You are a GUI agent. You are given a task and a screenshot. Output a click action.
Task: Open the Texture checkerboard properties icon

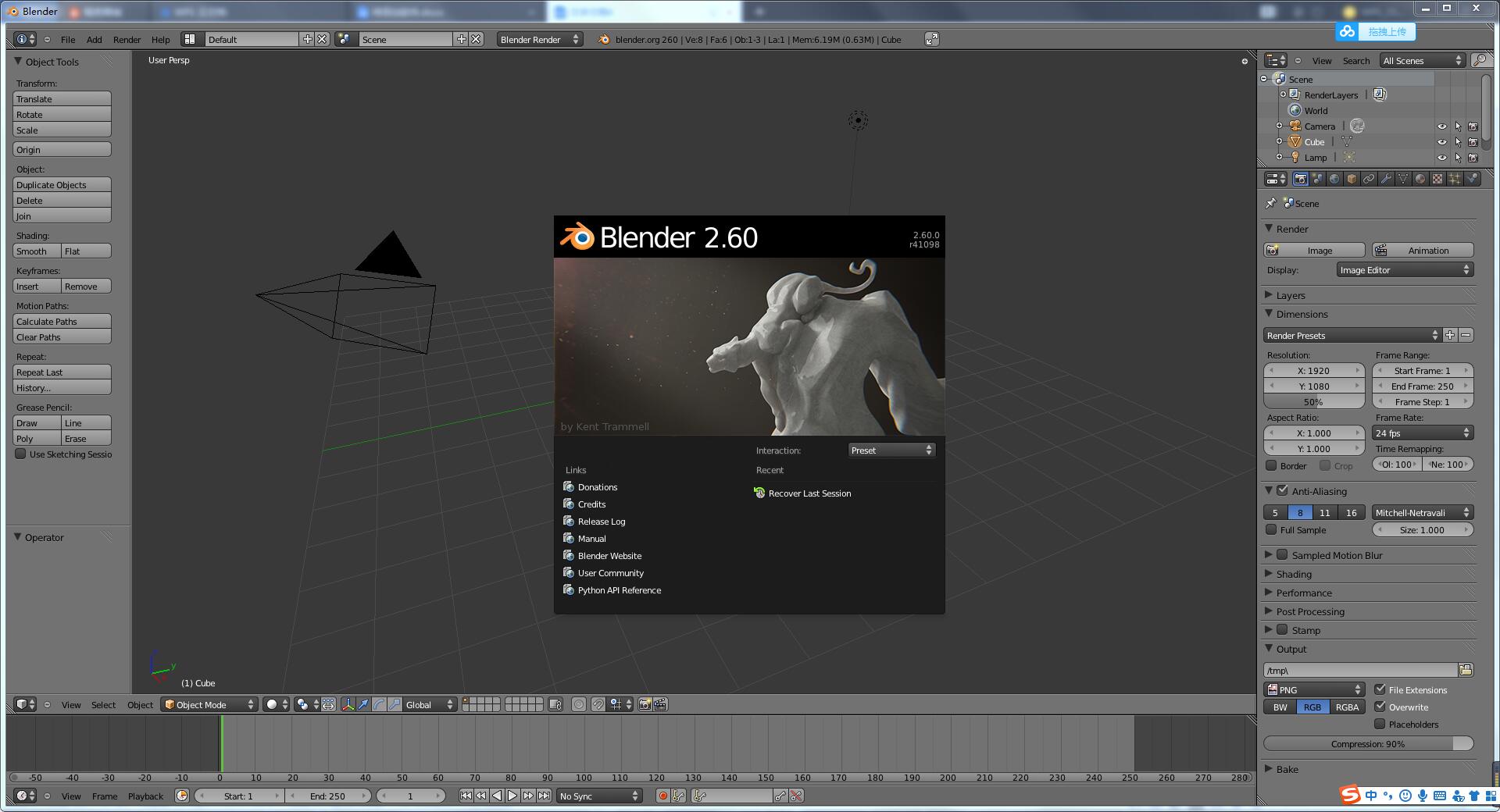click(x=1437, y=179)
